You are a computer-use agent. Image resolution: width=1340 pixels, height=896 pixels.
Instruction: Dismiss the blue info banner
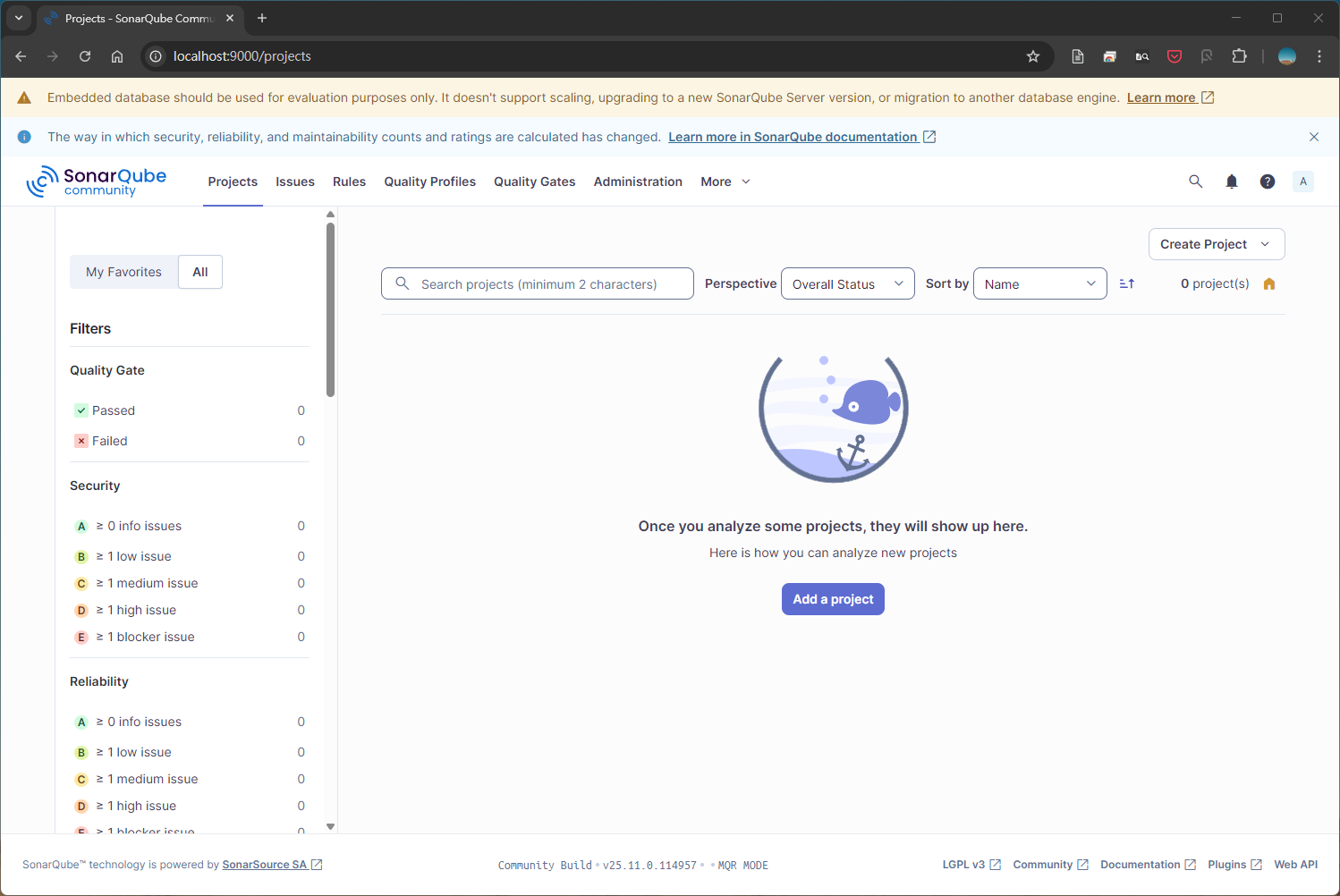[x=1314, y=137]
